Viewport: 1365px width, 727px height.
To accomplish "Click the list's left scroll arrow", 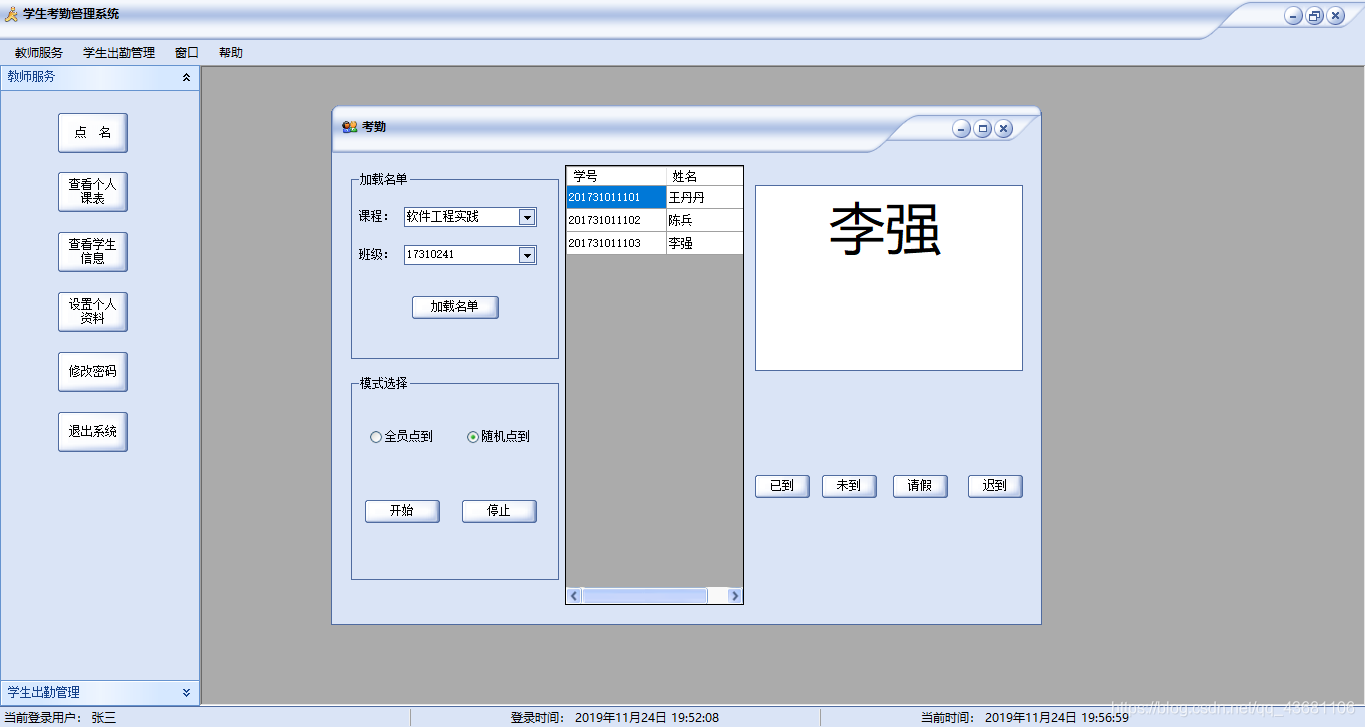I will [x=574, y=596].
